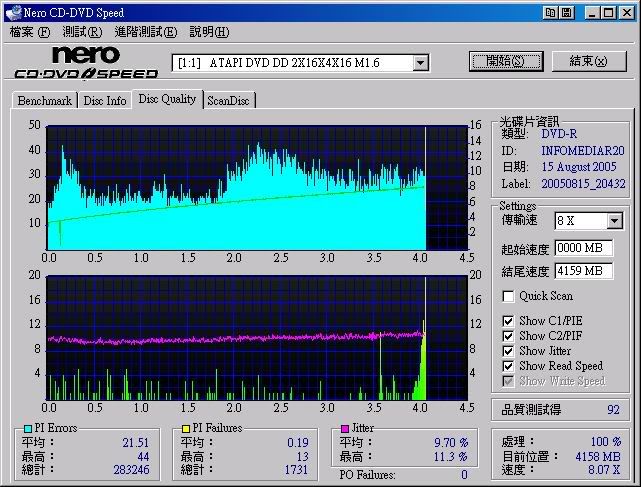Minimize the Nero CD-DVD Speed window
Image resolution: width=641 pixels, height=487 pixels.
[x=592, y=13]
